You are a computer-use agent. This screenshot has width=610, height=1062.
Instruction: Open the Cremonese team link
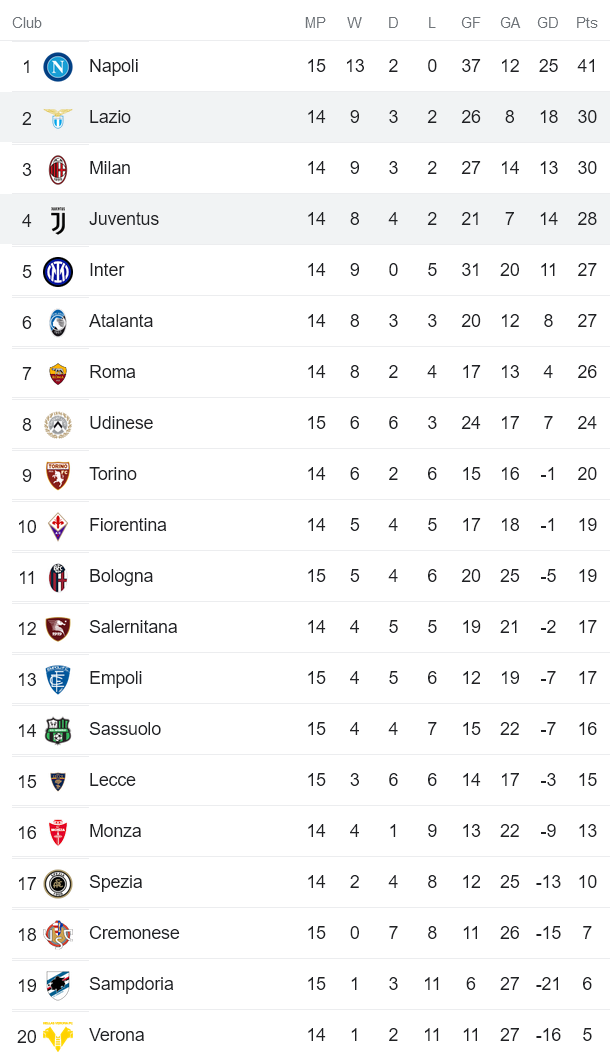click(x=134, y=933)
